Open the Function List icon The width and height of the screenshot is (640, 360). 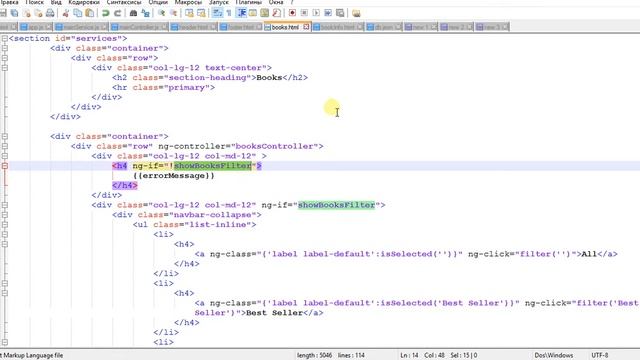coord(276,13)
